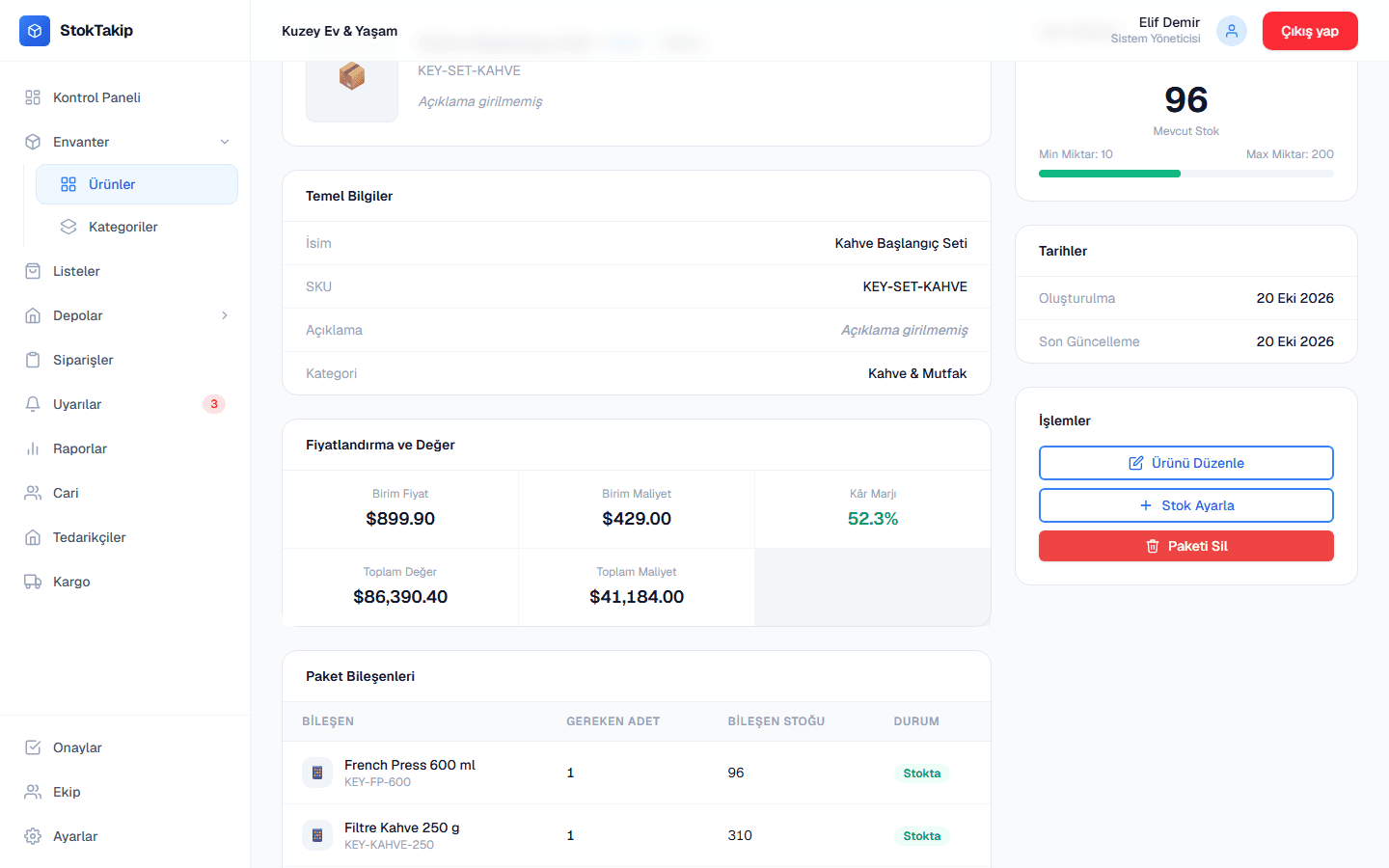Click the green stock level progress bar
Image resolution: width=1389 pixels, height=868 pixels.
(x=1109, y=174)
